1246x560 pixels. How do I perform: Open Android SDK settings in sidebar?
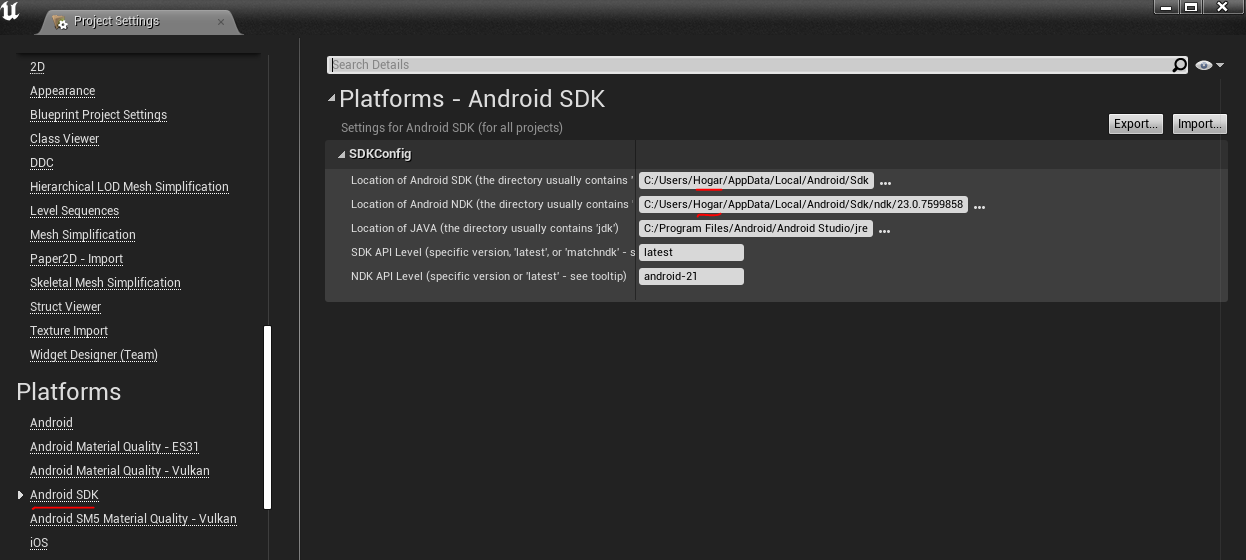coord(64,495)
